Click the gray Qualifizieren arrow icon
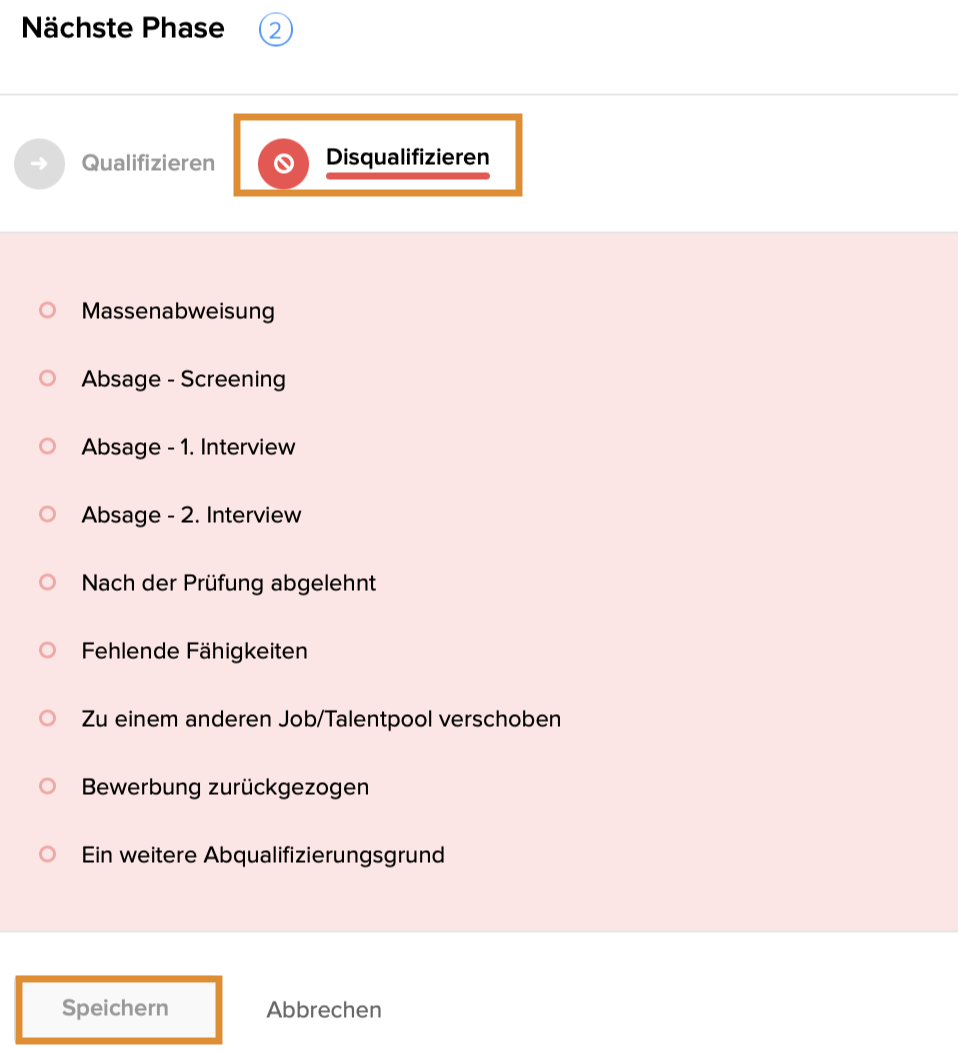Viewport: 958px width, 1054px height. tap(39, 164)
